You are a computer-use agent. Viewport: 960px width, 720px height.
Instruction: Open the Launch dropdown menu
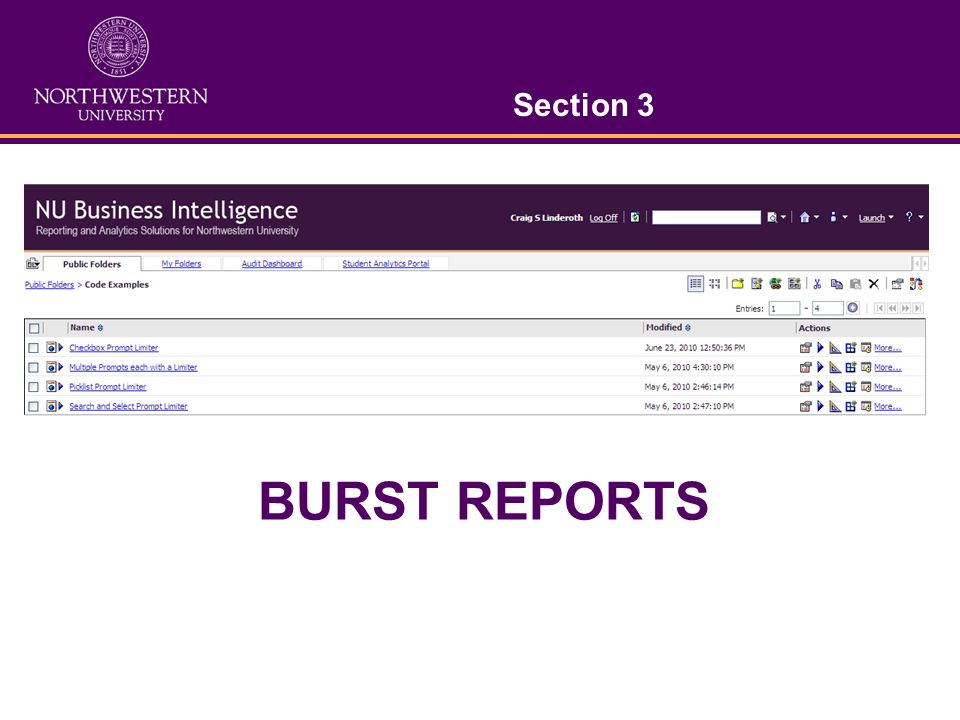click(876, 217)
